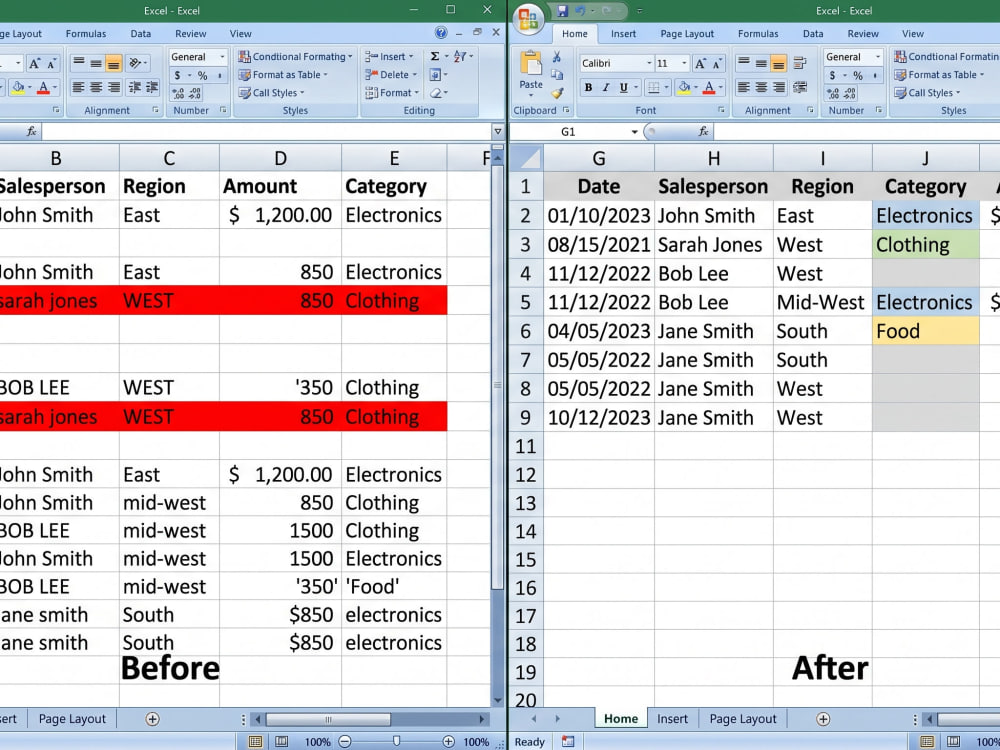Click the Save icon in the quick access toolbar

(x=562, y=11)
